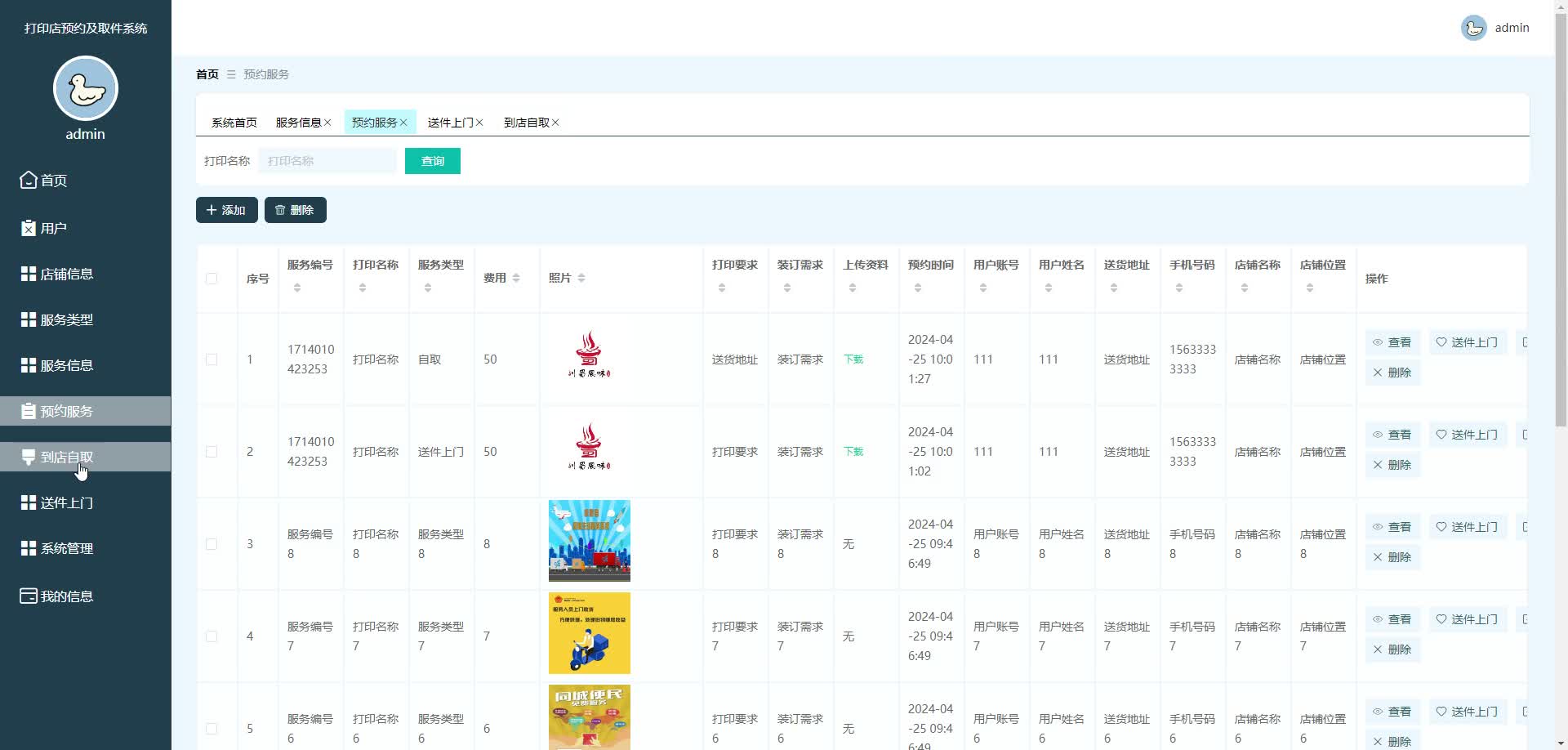The image size is (1568, 750).
Task: Sort by 店铺位置 column
Action: click(x=1310, y=288)
